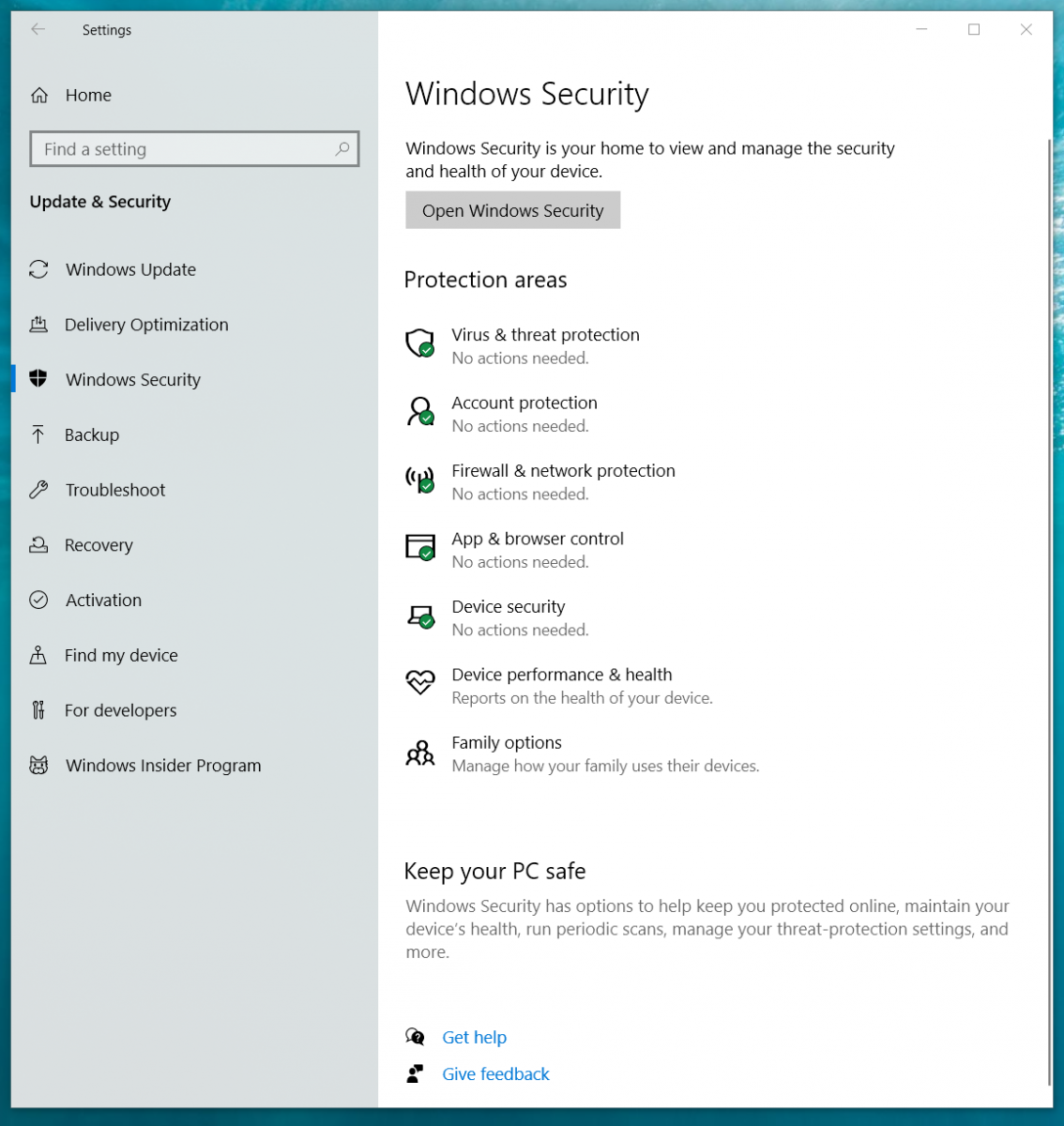This screenshot has height=1126, width=1064.
Task: Click the Firewall & network protection antenna icon
Action: click(x=420, y=479)
